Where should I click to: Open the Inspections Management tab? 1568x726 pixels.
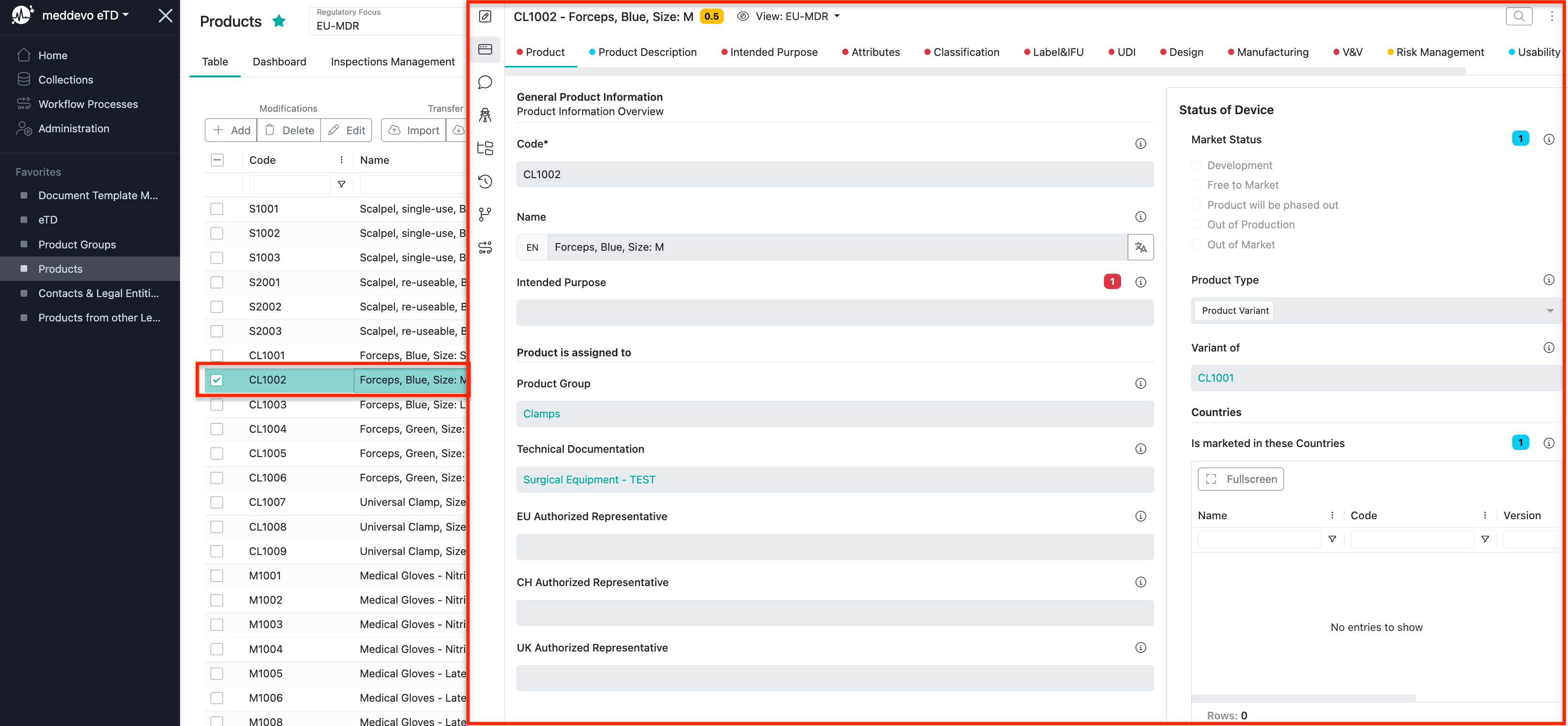coord(392,62)
